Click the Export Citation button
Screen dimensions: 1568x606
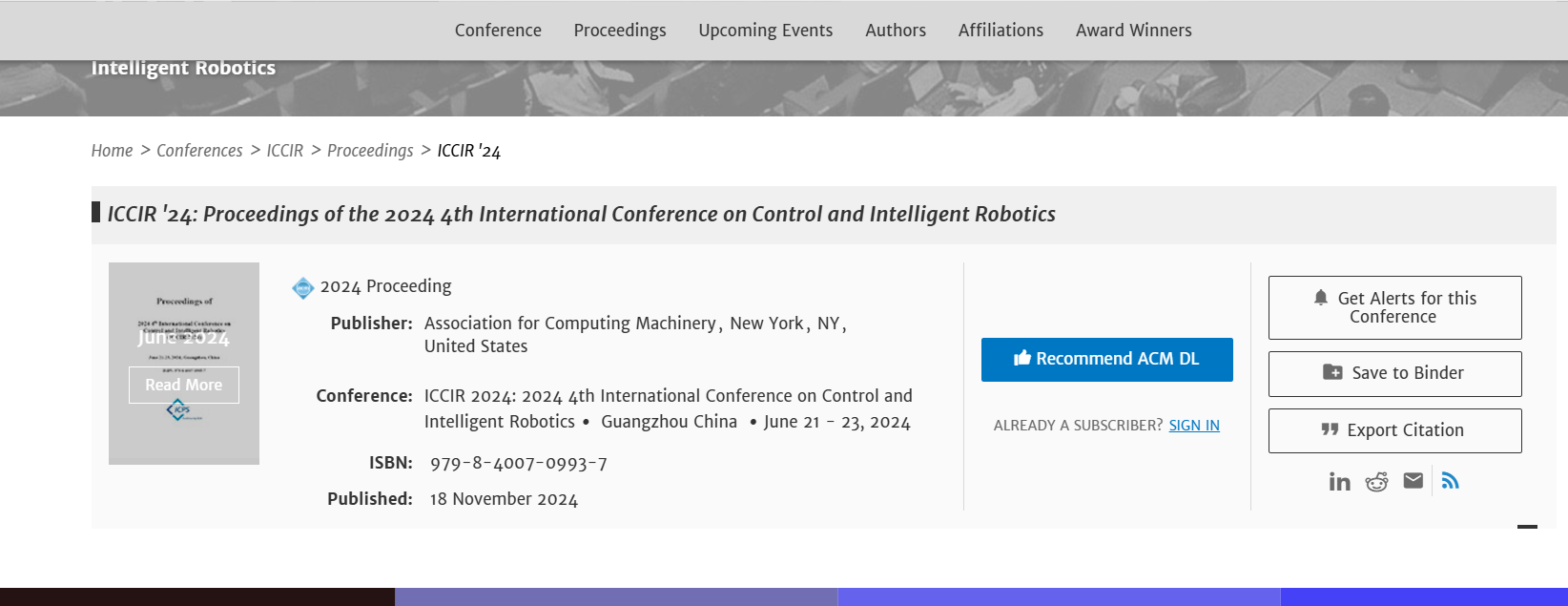pos(1395,430)
